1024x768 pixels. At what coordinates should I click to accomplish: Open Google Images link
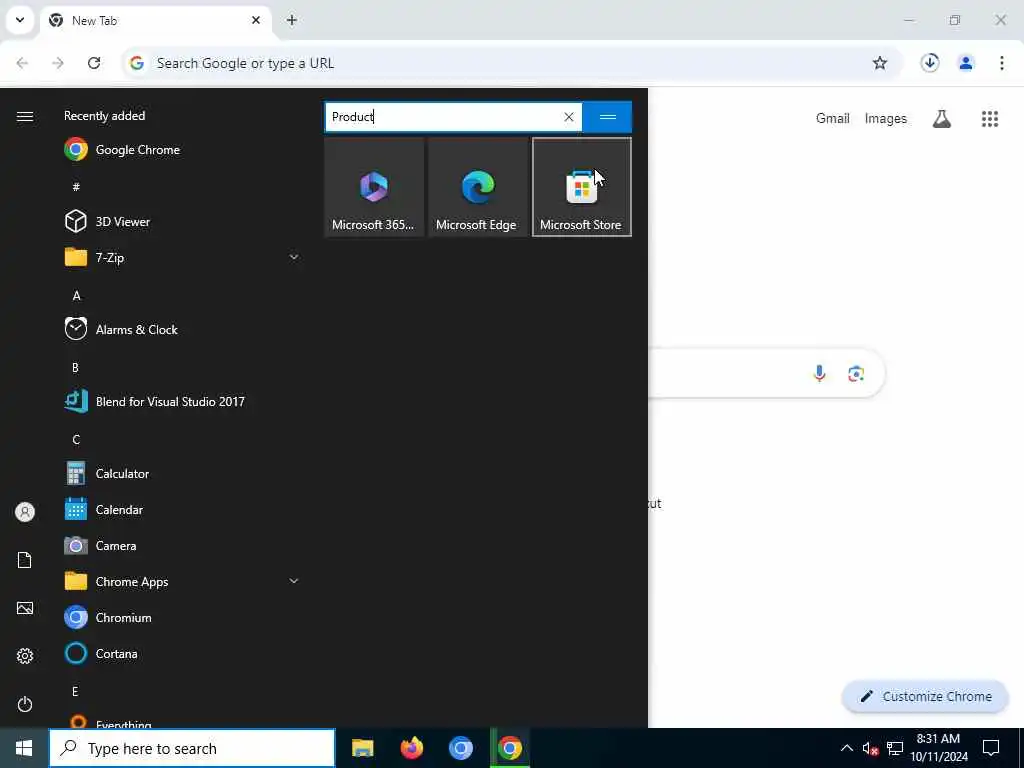coord(885,118)
